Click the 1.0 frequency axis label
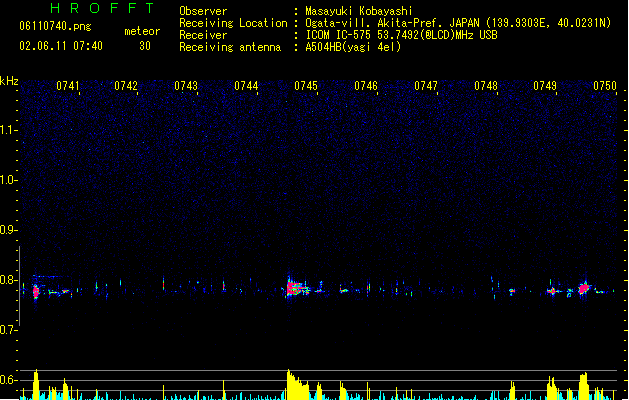 coord(8,180)
